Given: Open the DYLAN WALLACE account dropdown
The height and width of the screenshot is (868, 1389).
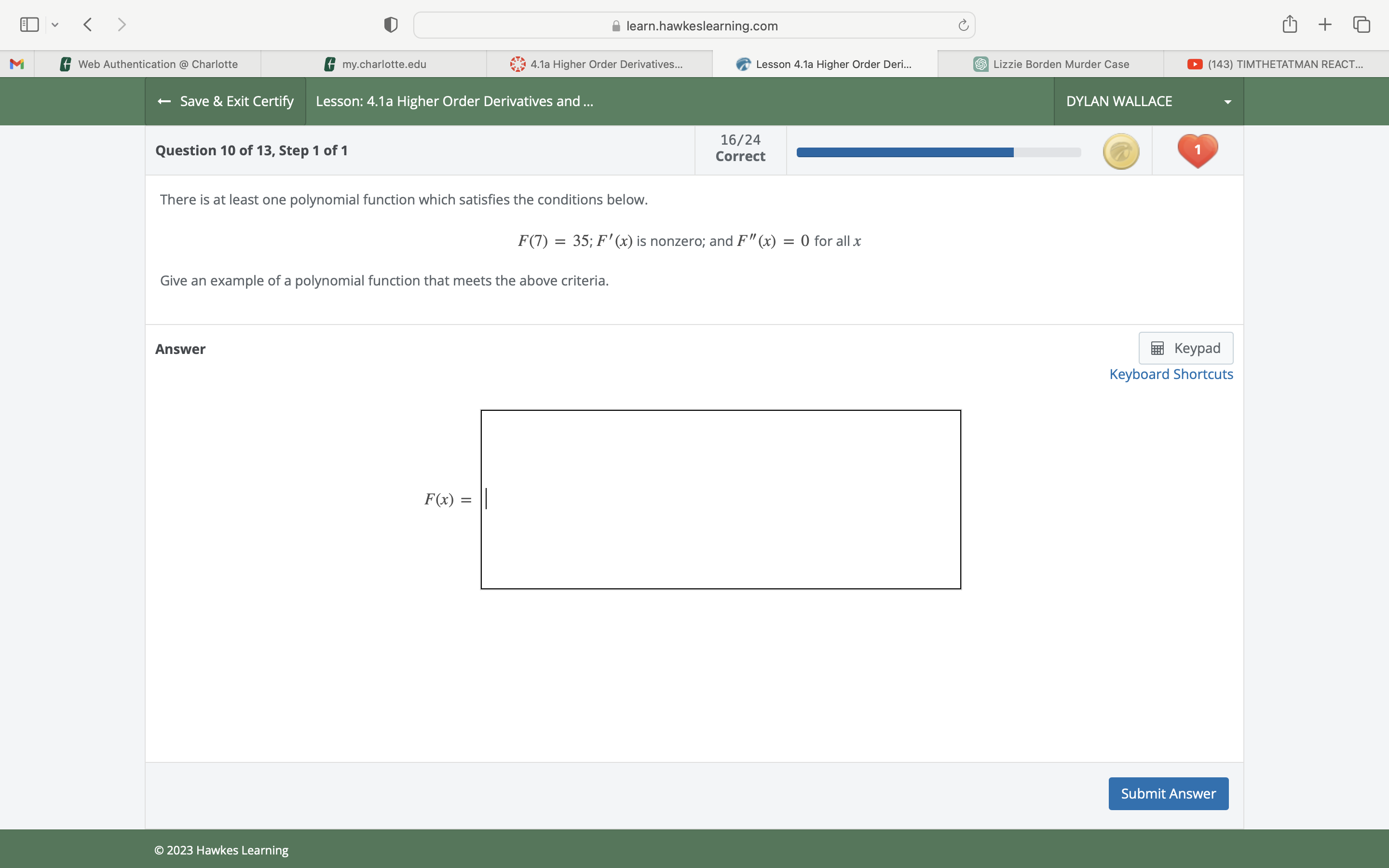Looking at the screenshot, I should pyautogui.click(x=1226, y=101).
